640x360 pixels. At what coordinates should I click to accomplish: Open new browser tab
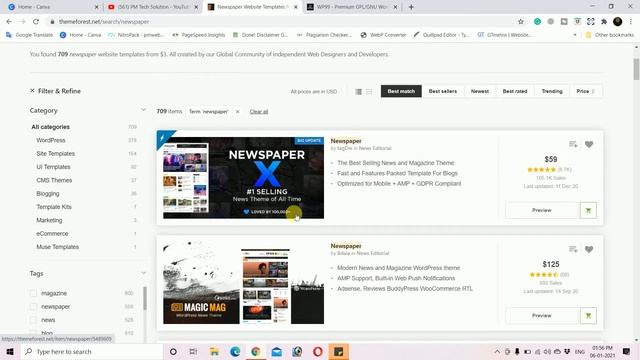(411, 7)
